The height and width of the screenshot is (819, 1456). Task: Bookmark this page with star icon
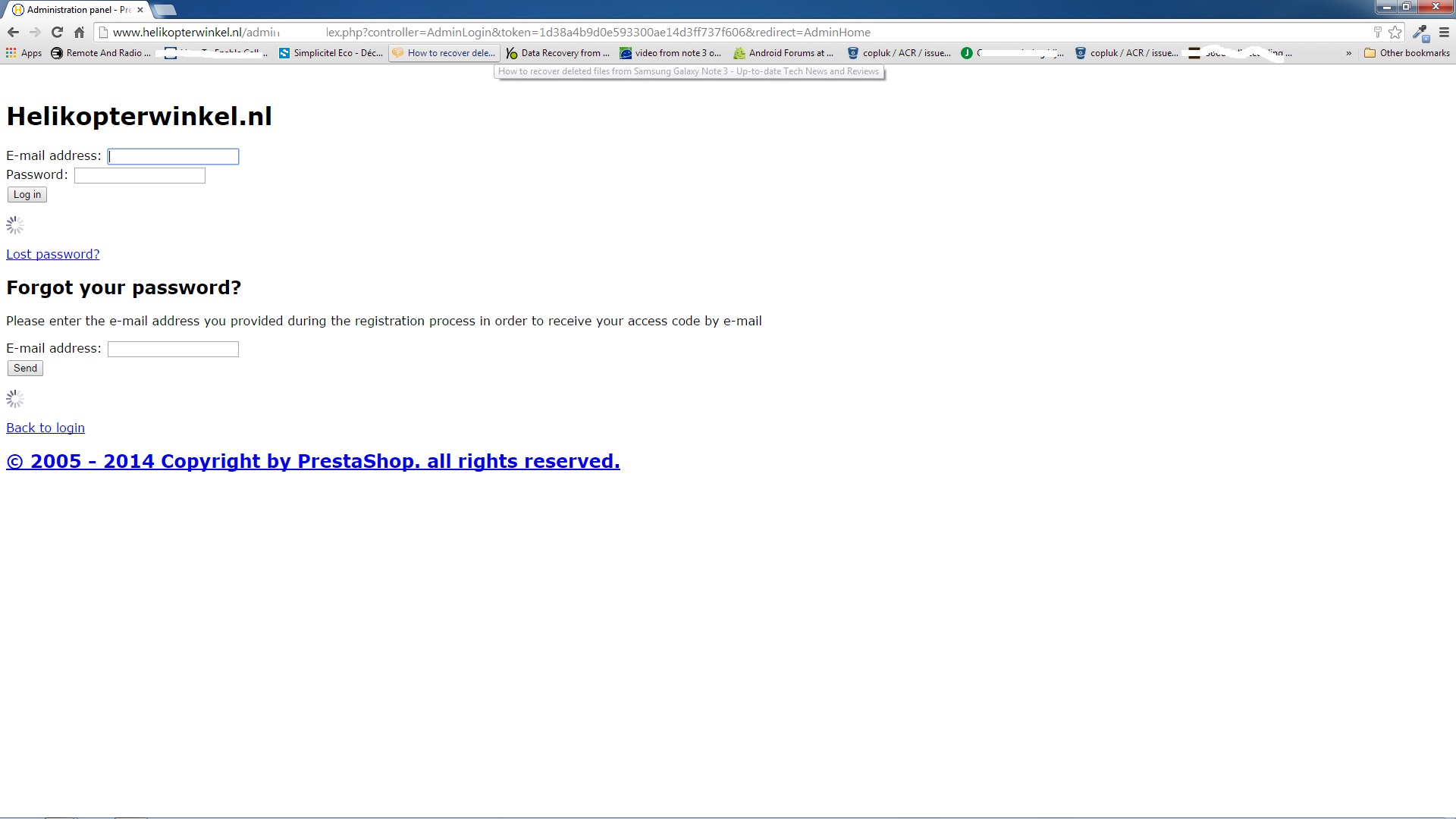tap(1395, 32)
